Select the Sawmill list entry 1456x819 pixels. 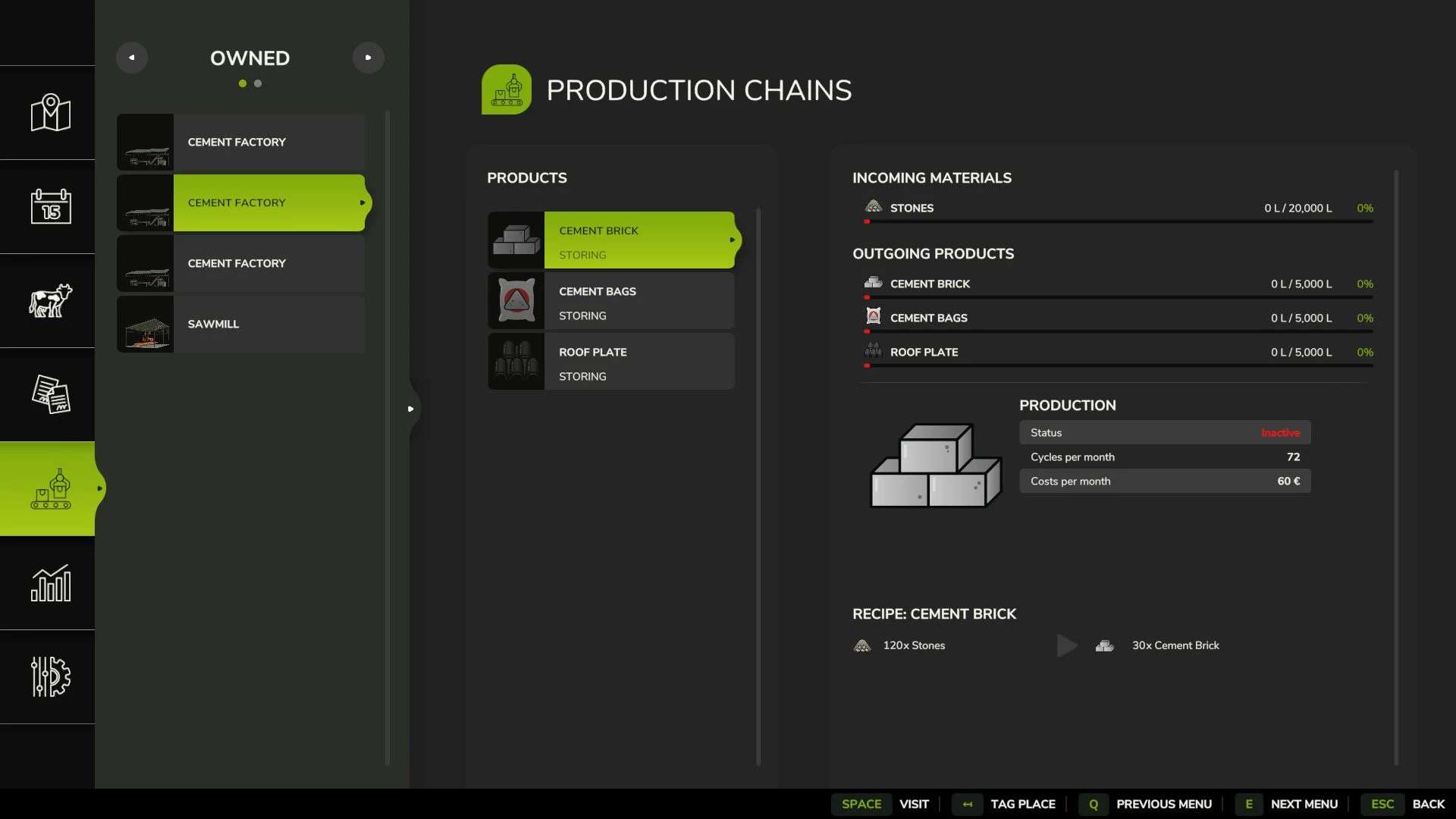tap(241, 325)
